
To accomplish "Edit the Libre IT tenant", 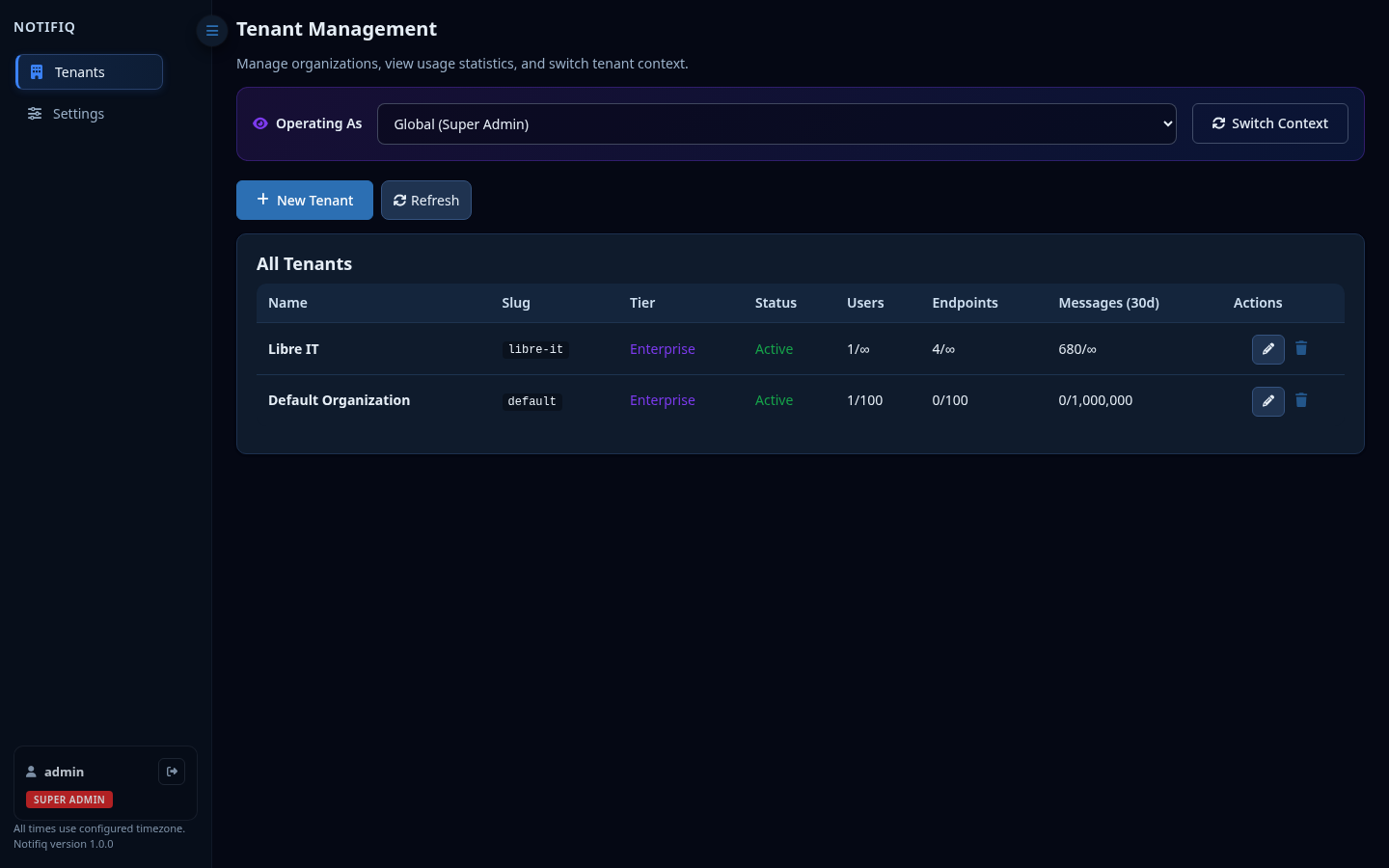I will [1268, 349].
